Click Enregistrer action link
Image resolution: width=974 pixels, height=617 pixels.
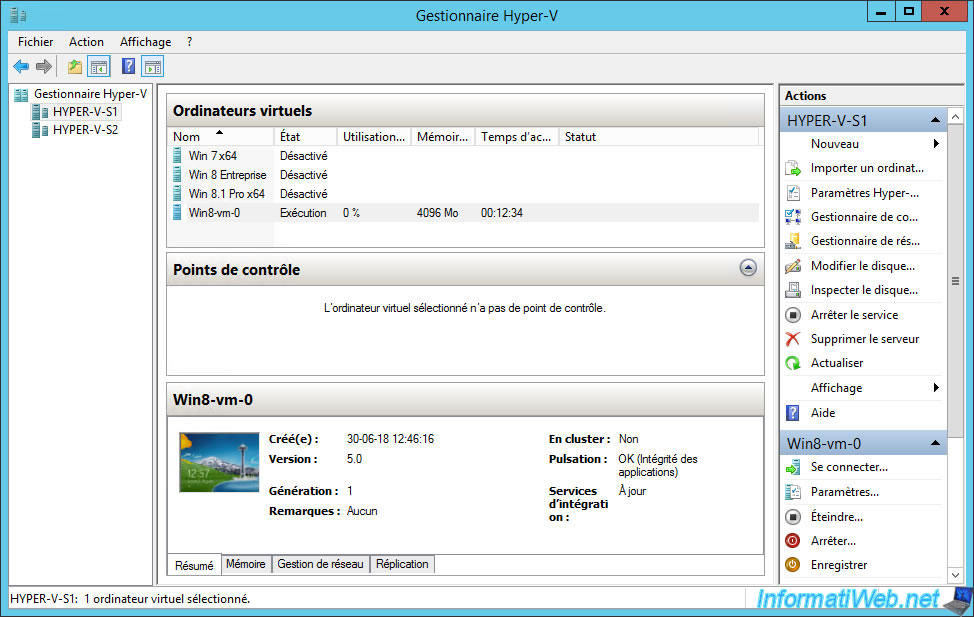pyautogui.click(x=839, y=565)
